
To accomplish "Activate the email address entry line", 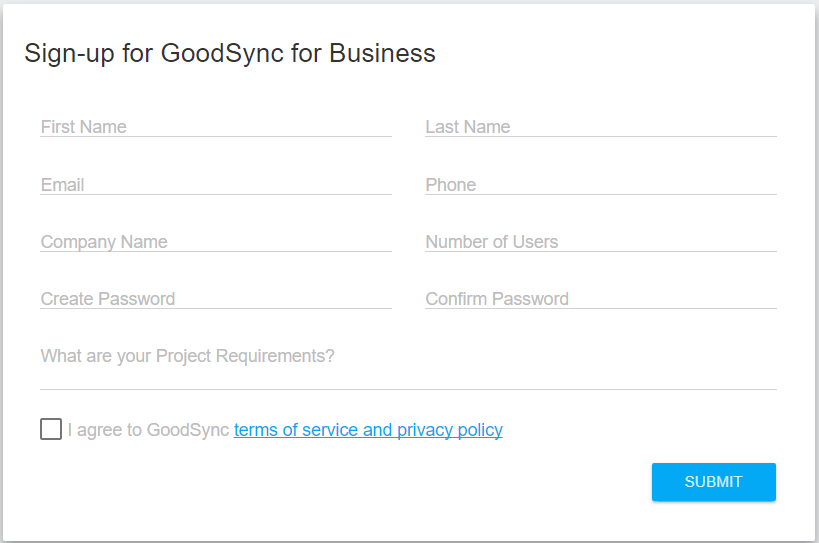I will [x=215, y=185].
